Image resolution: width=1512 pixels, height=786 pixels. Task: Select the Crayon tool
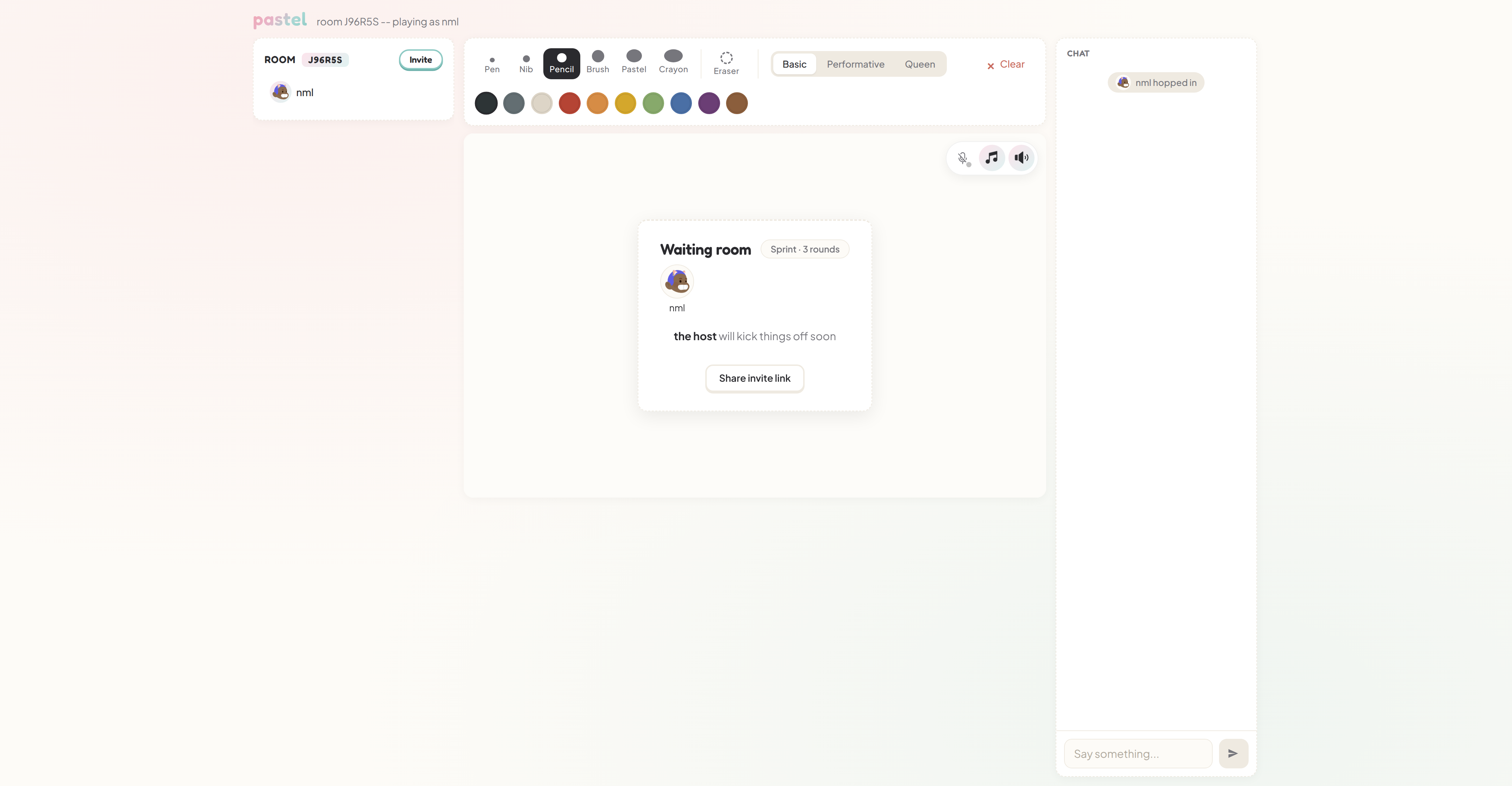pyautogui.click(x=673, y=63)
